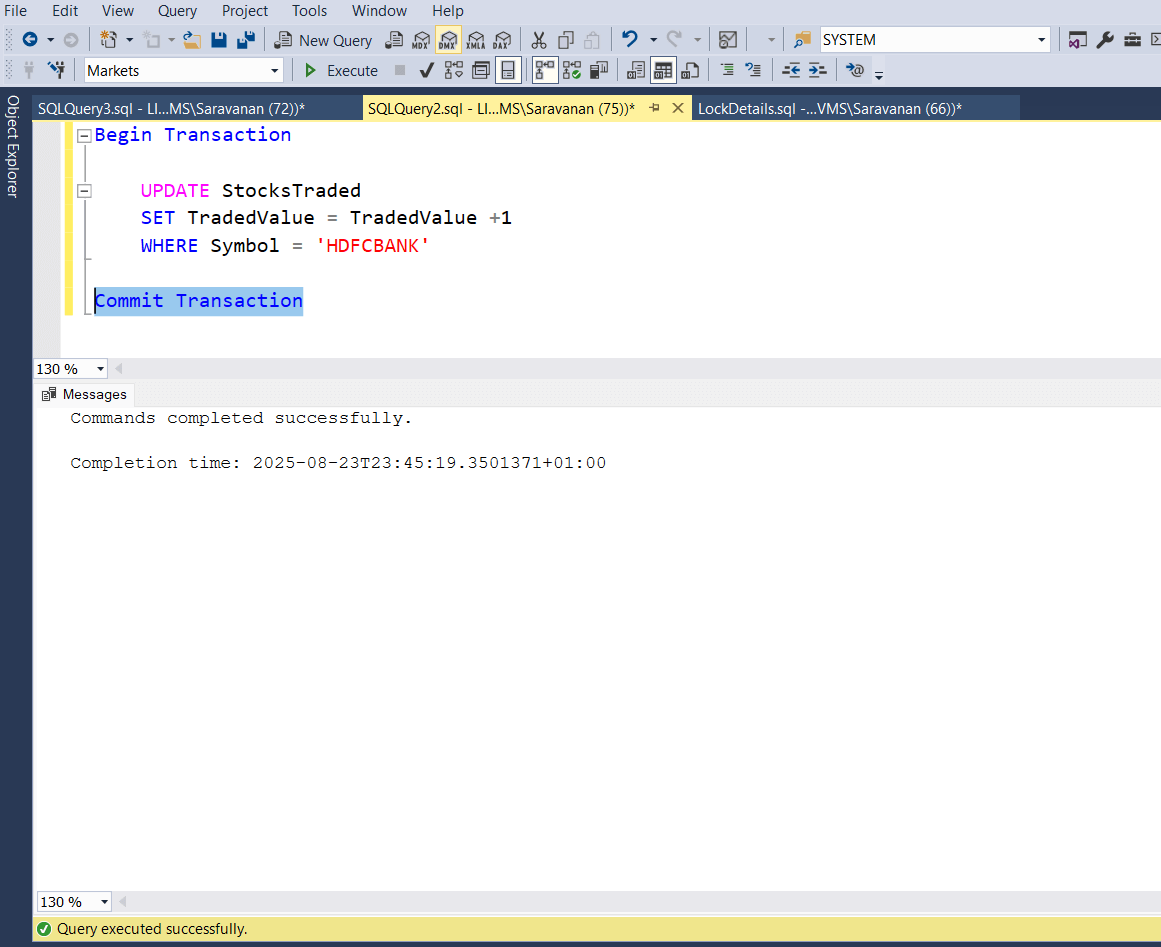
Task: Click the Find in Files icon
Action: point(803,40)
